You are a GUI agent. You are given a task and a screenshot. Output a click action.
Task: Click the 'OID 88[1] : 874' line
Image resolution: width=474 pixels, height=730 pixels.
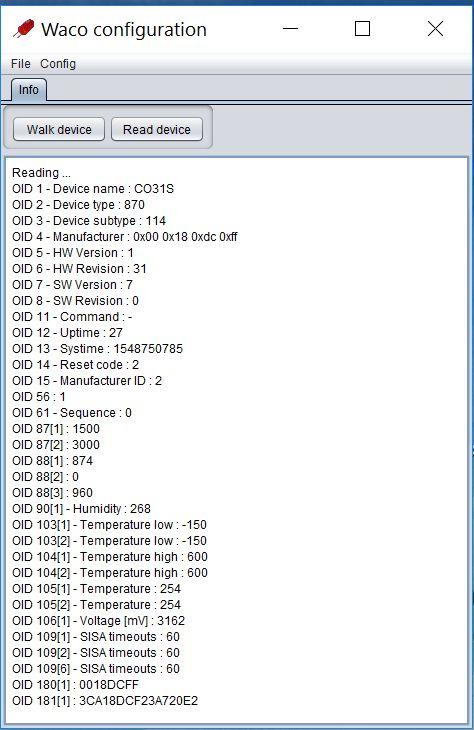pyautogui.click(x=53, y=461)
